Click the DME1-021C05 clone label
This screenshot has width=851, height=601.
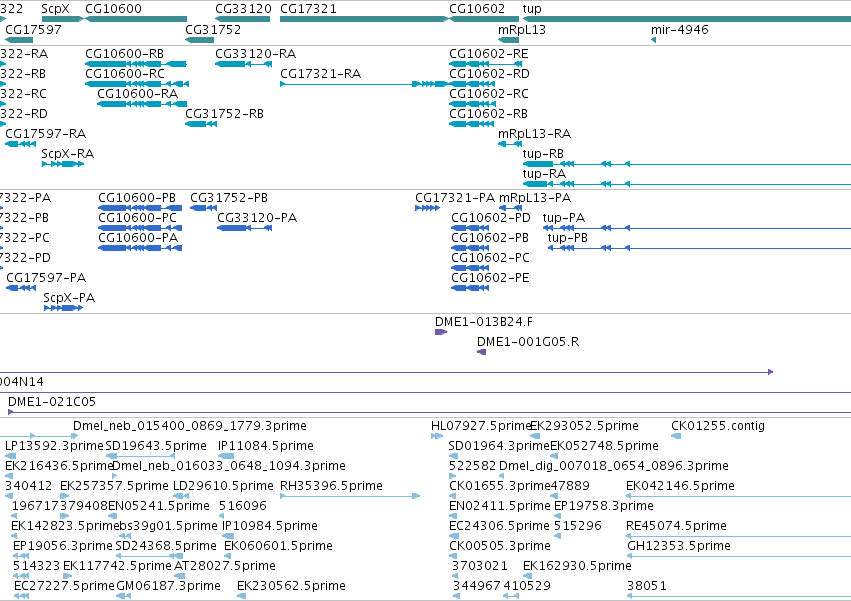[x=52, y=402]
